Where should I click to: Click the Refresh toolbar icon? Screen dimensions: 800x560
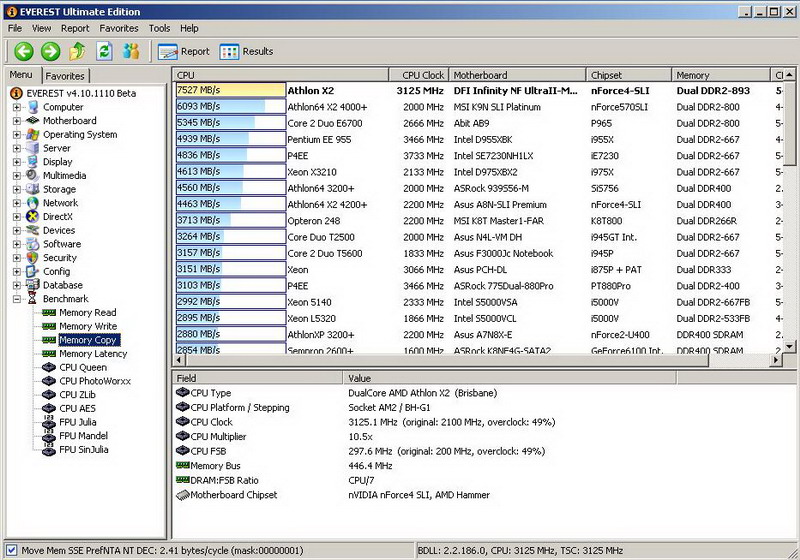[x=104, y=51]
